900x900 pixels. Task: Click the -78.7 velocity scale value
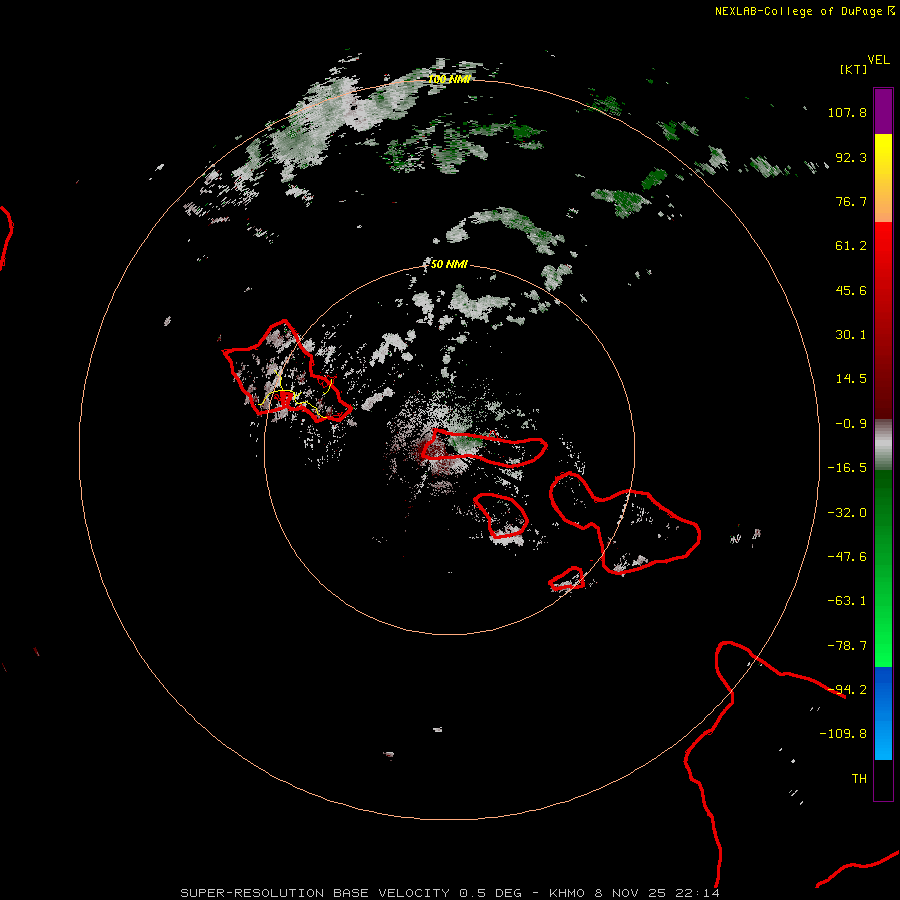pyautogui.click(x=847, y=646)
